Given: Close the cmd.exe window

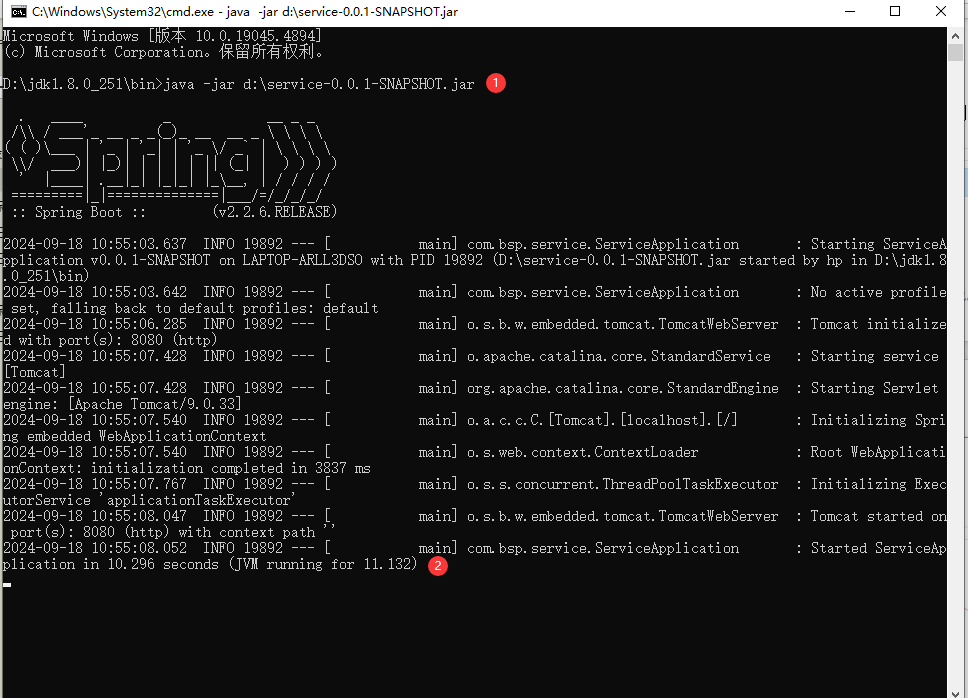Looking at the screenshot, I should [943, 12].
